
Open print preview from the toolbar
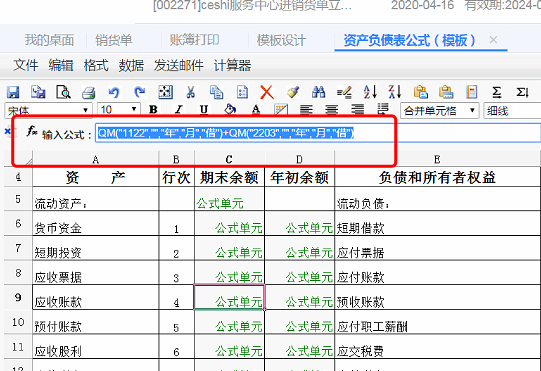(x=63, y=92)
